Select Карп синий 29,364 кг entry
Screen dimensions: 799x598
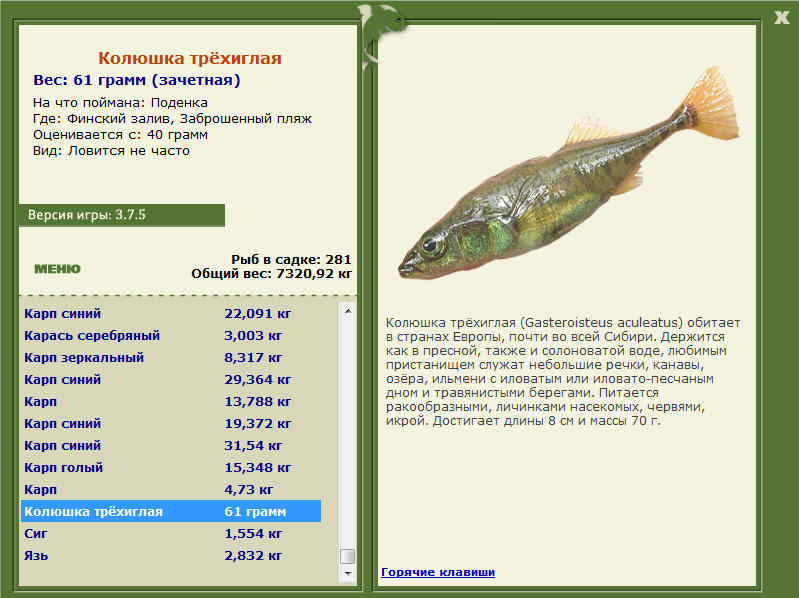coord(171,379)
